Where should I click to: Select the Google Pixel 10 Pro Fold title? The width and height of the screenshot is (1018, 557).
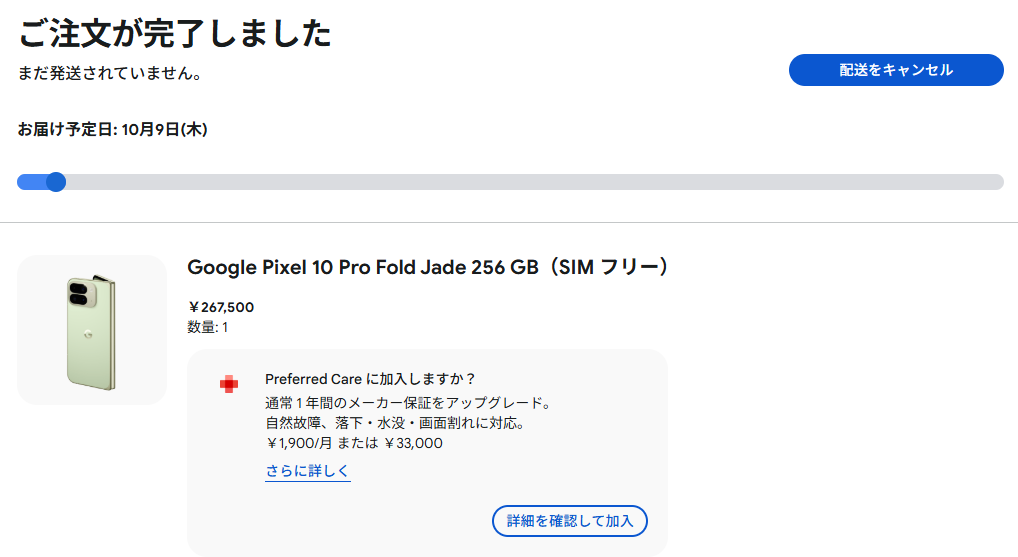[427, 268]
